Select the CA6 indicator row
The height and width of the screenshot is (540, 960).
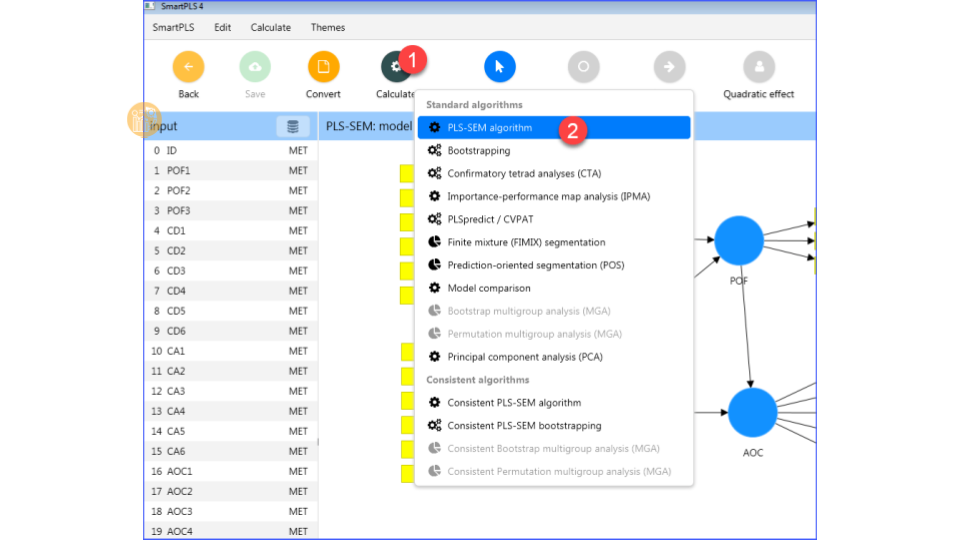231,451
